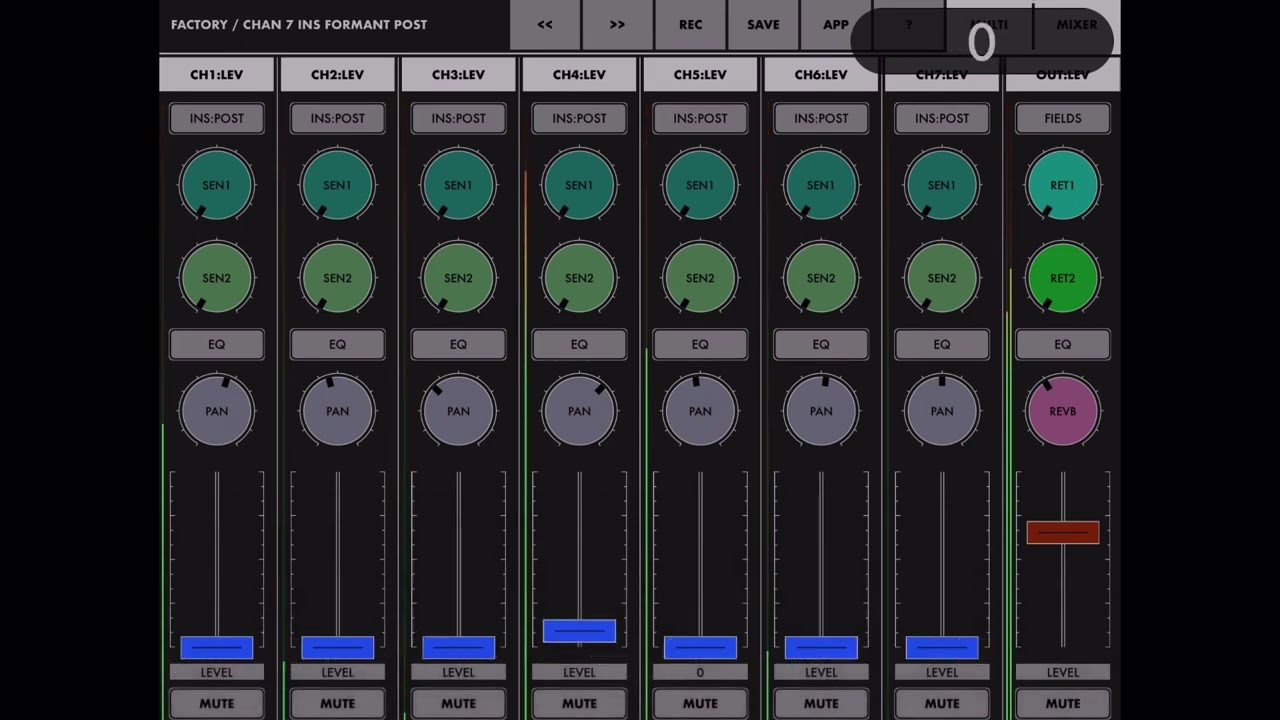
Task: Toggle channel 1 INS:POST insert routing
Action: tap(216, 118)
